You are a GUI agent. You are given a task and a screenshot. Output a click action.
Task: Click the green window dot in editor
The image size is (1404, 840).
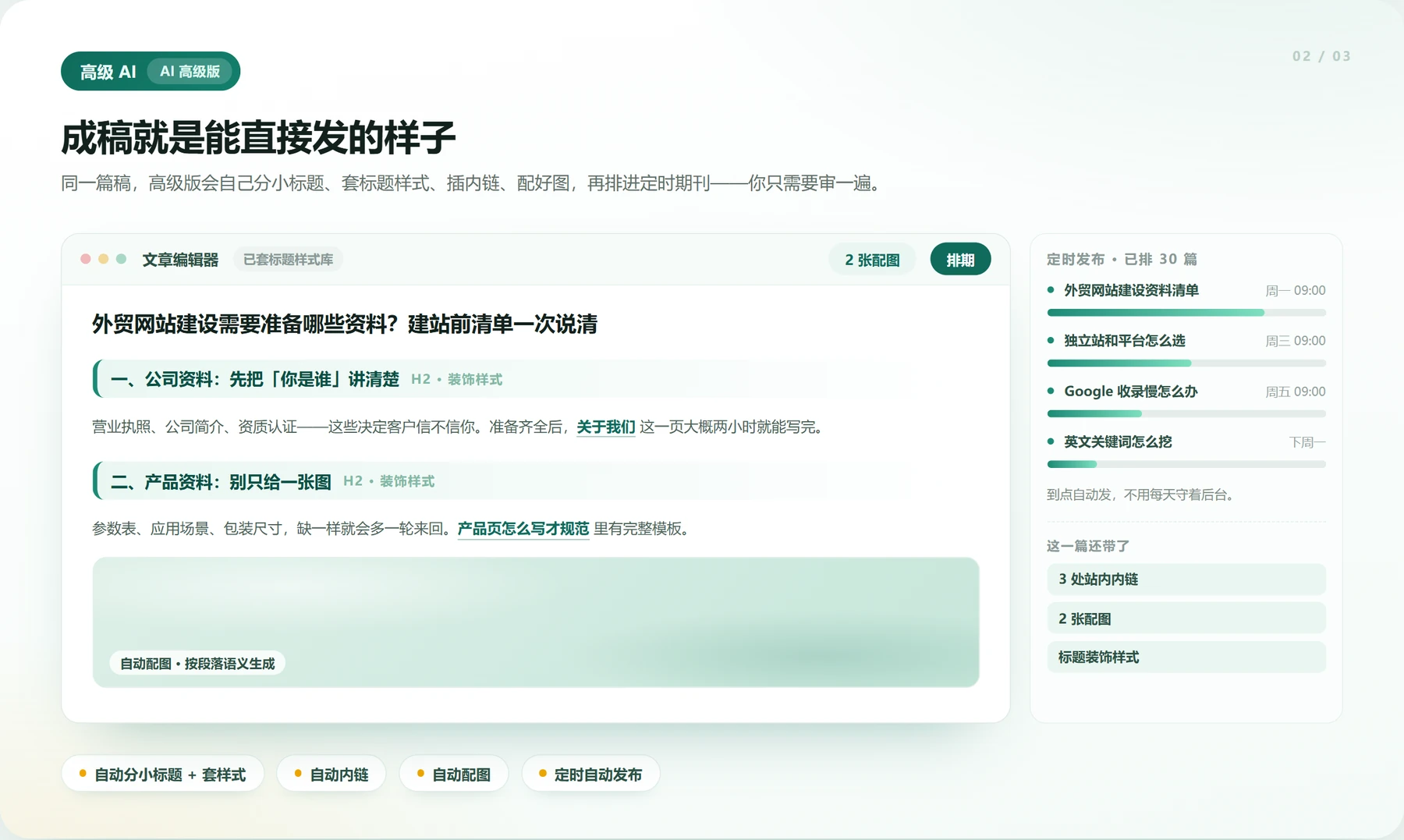(x=121, y=259)
